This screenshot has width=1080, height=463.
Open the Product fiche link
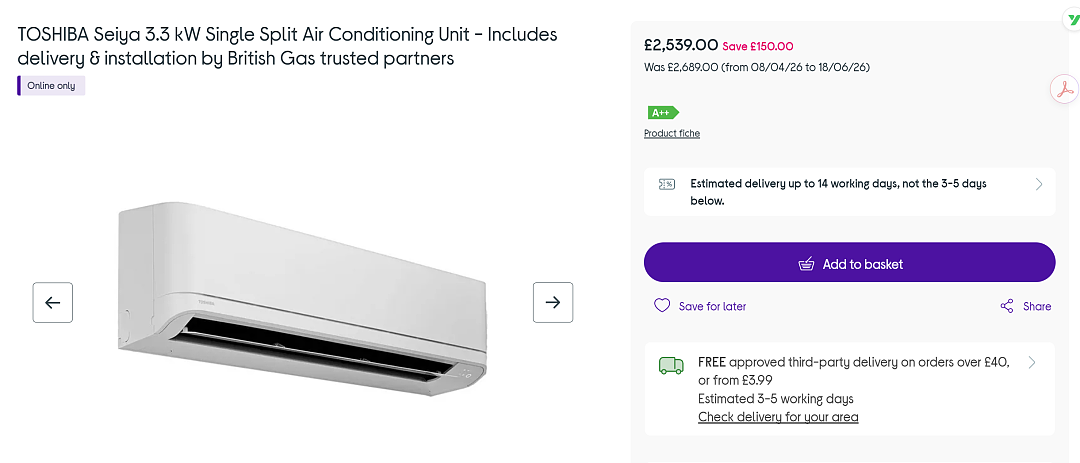tap(672, 134)
